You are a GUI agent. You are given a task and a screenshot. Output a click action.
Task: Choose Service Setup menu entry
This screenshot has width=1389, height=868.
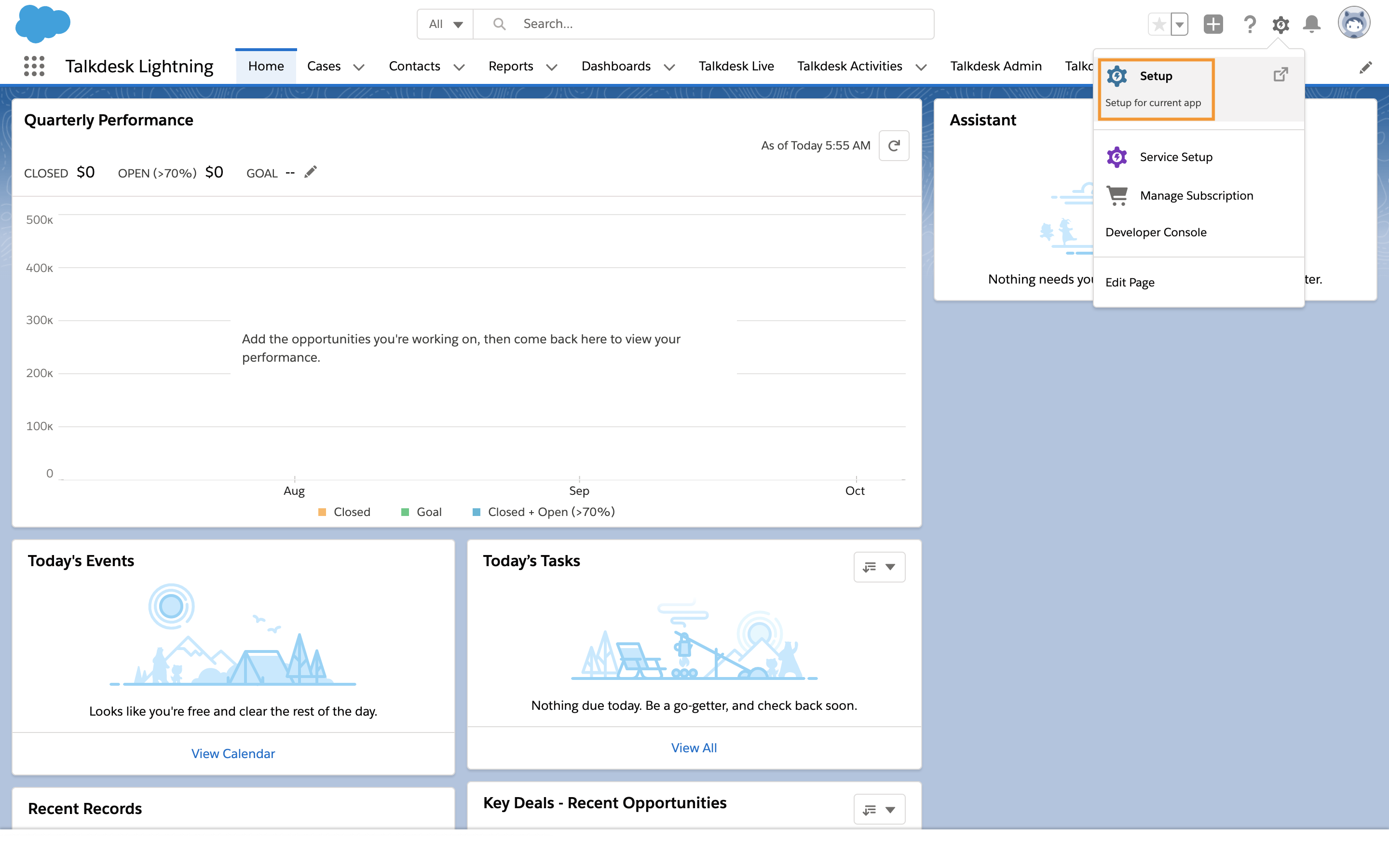(x=1198, y=157)
